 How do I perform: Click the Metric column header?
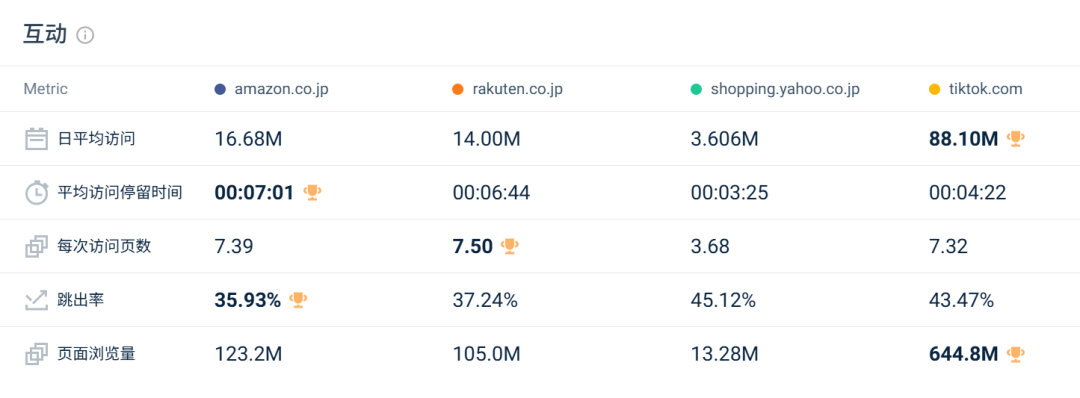(x=45, y=89)
